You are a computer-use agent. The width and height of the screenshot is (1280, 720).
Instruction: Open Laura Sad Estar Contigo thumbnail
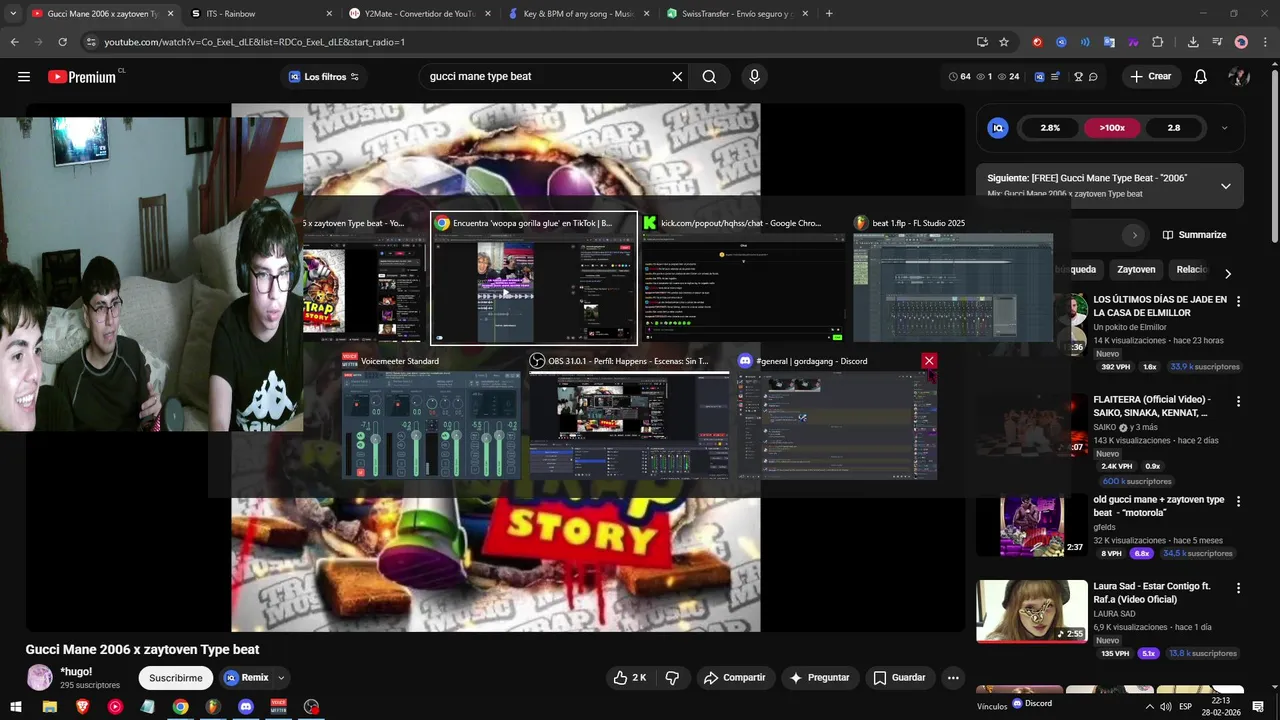click(x=1032, y=611)
